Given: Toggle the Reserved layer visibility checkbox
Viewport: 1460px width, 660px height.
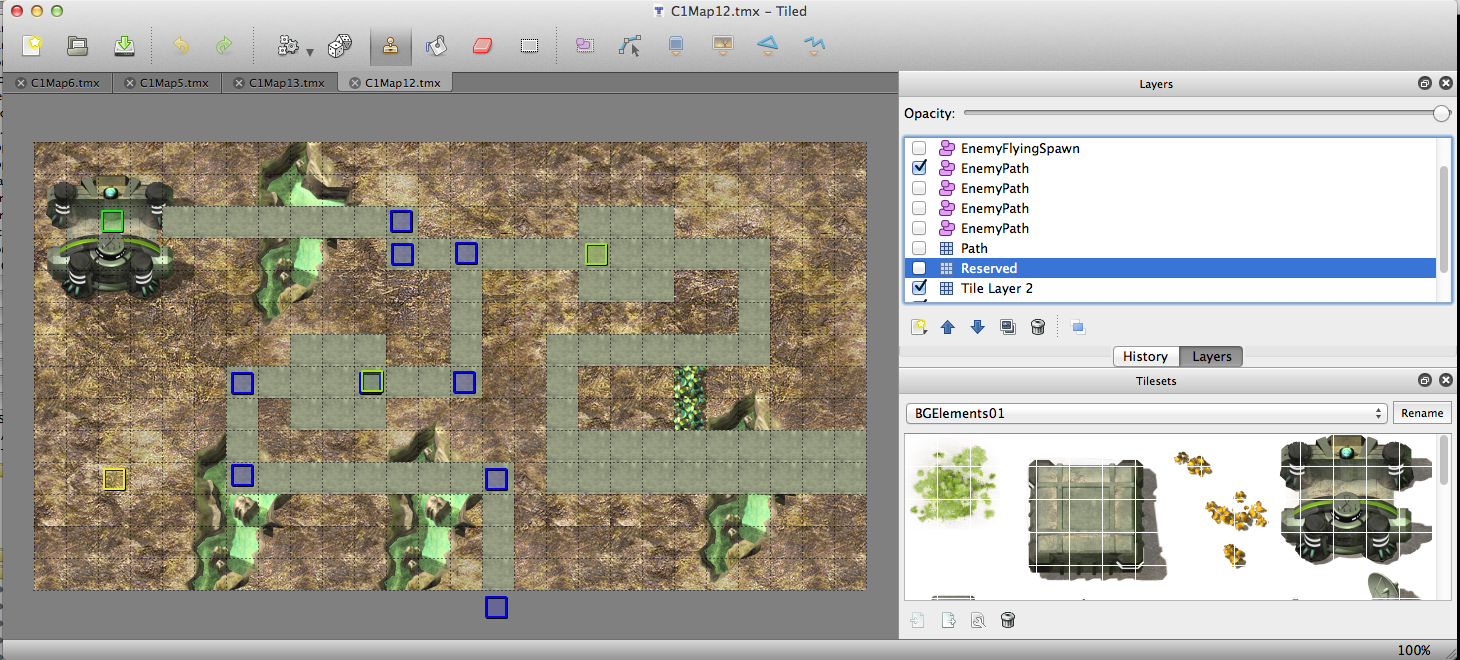Looking at the screenshot, I should click(x=919, y=268).
